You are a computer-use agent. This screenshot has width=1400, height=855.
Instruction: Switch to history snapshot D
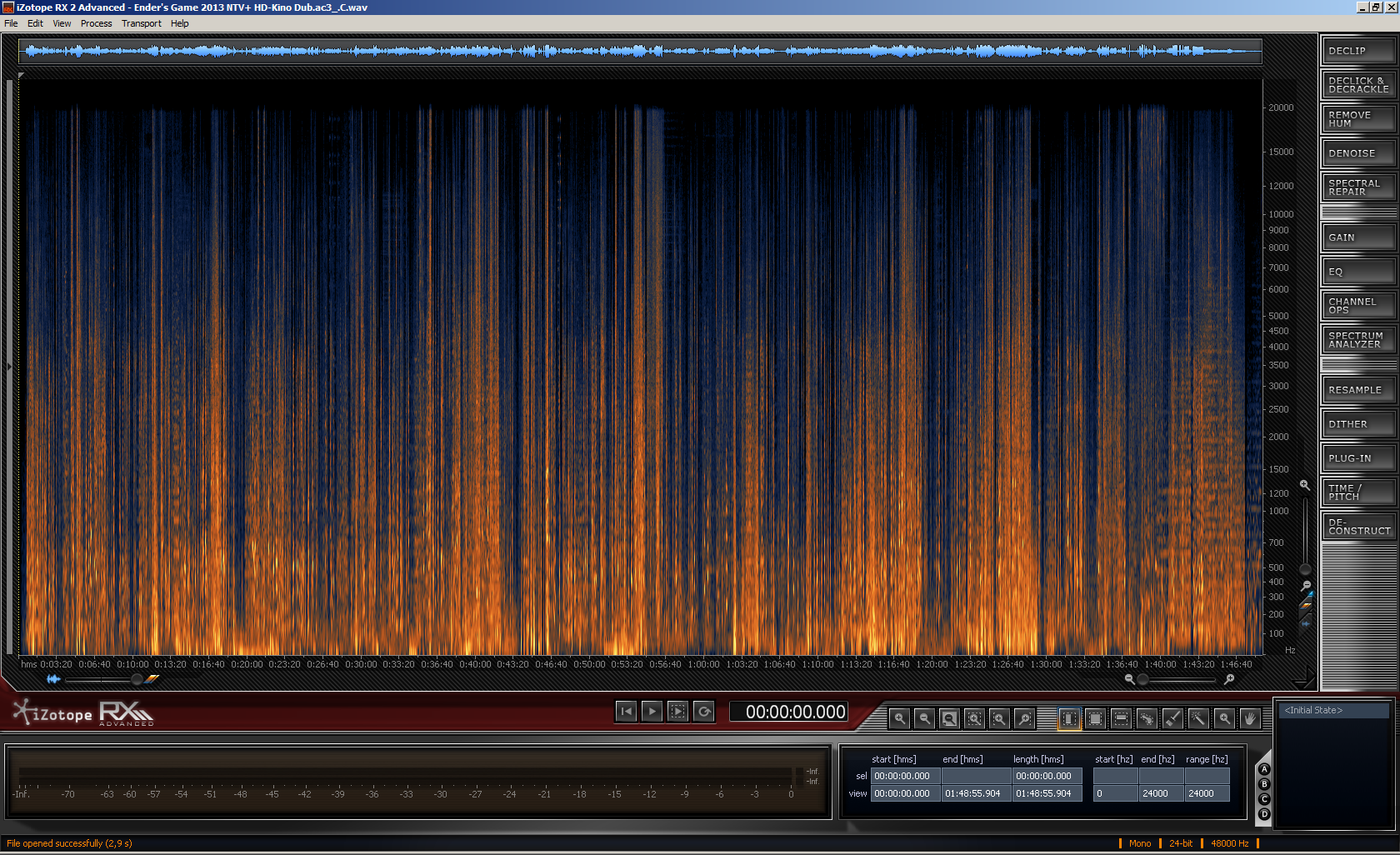coord(1264,814)
